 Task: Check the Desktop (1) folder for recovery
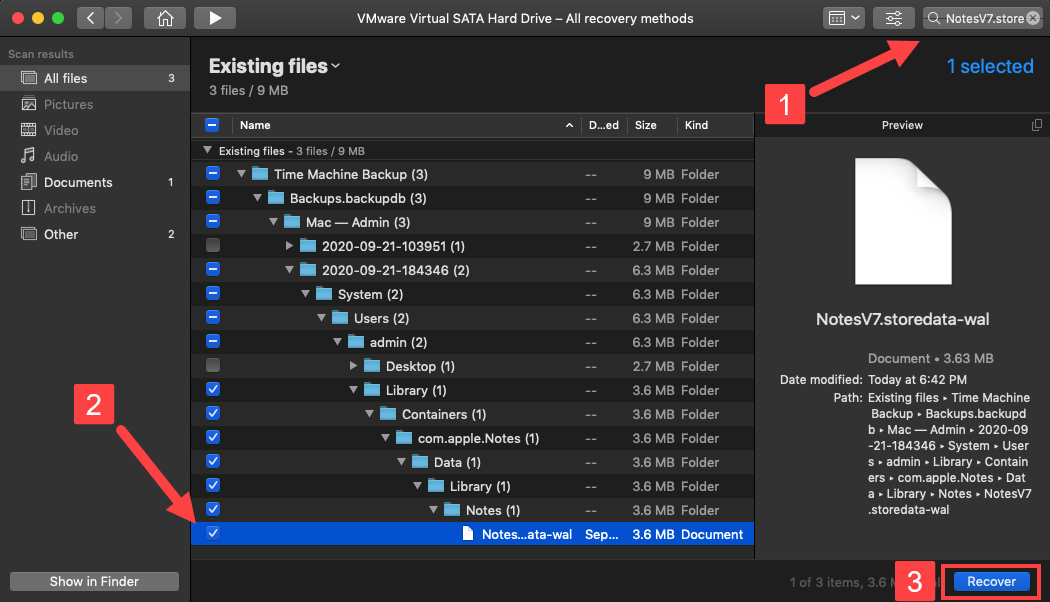[x=212, y=365]
